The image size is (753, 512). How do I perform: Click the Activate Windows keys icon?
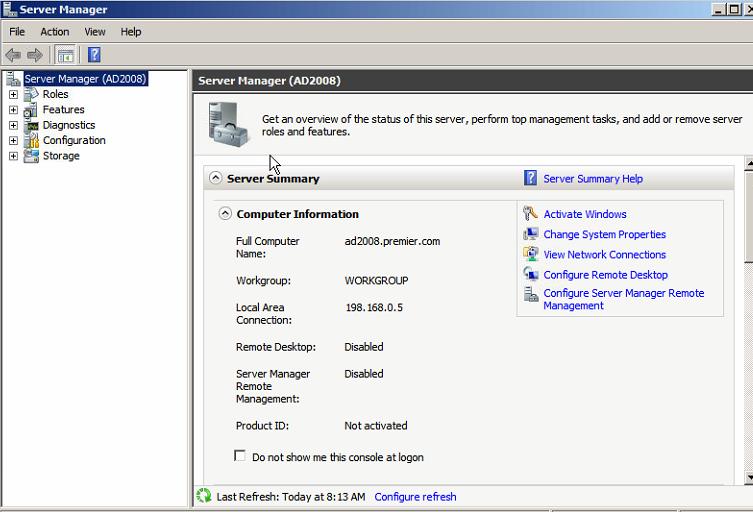(x=530, y=214)
